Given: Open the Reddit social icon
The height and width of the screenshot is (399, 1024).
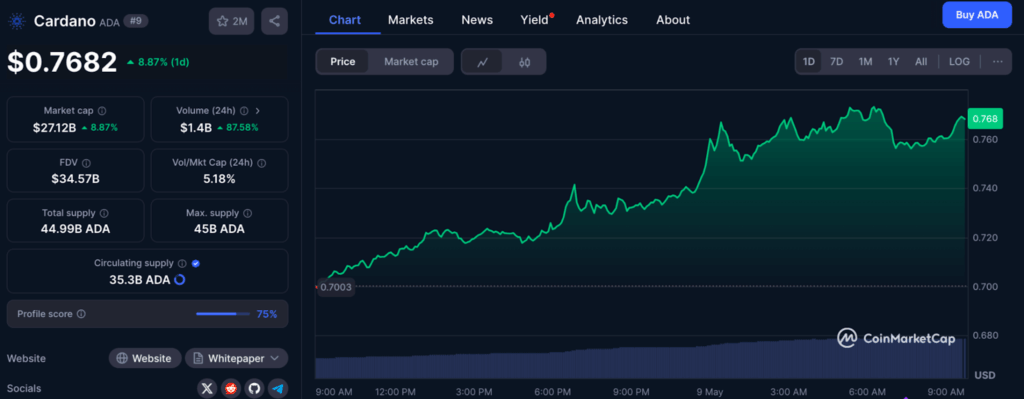Looking at the screenshot, I should coord(231,389).
